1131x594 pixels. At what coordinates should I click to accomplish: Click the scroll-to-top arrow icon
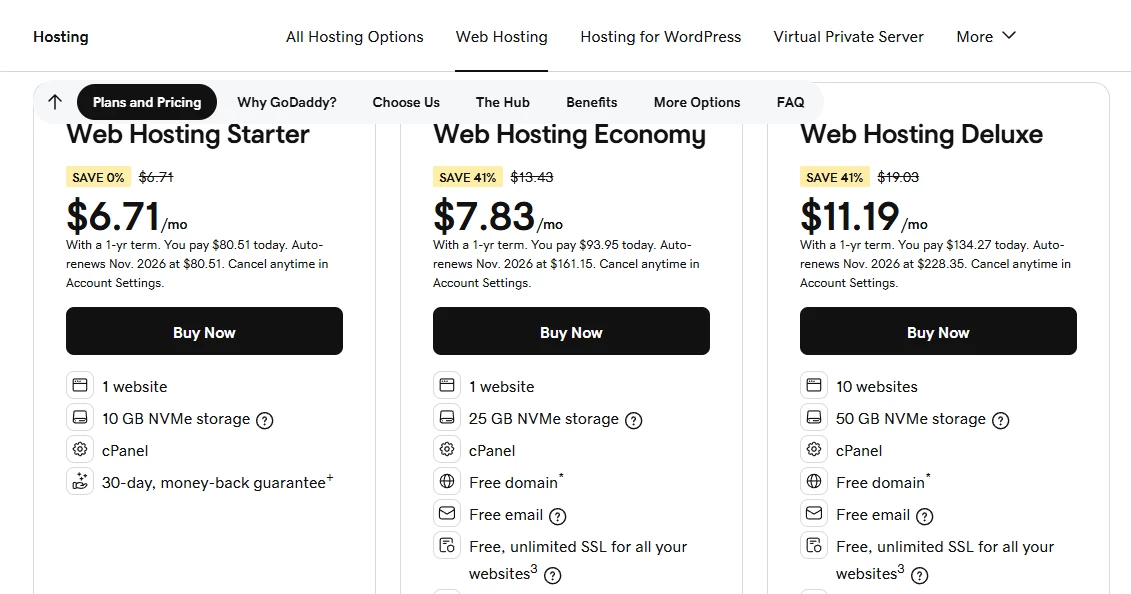pos(54,102)
